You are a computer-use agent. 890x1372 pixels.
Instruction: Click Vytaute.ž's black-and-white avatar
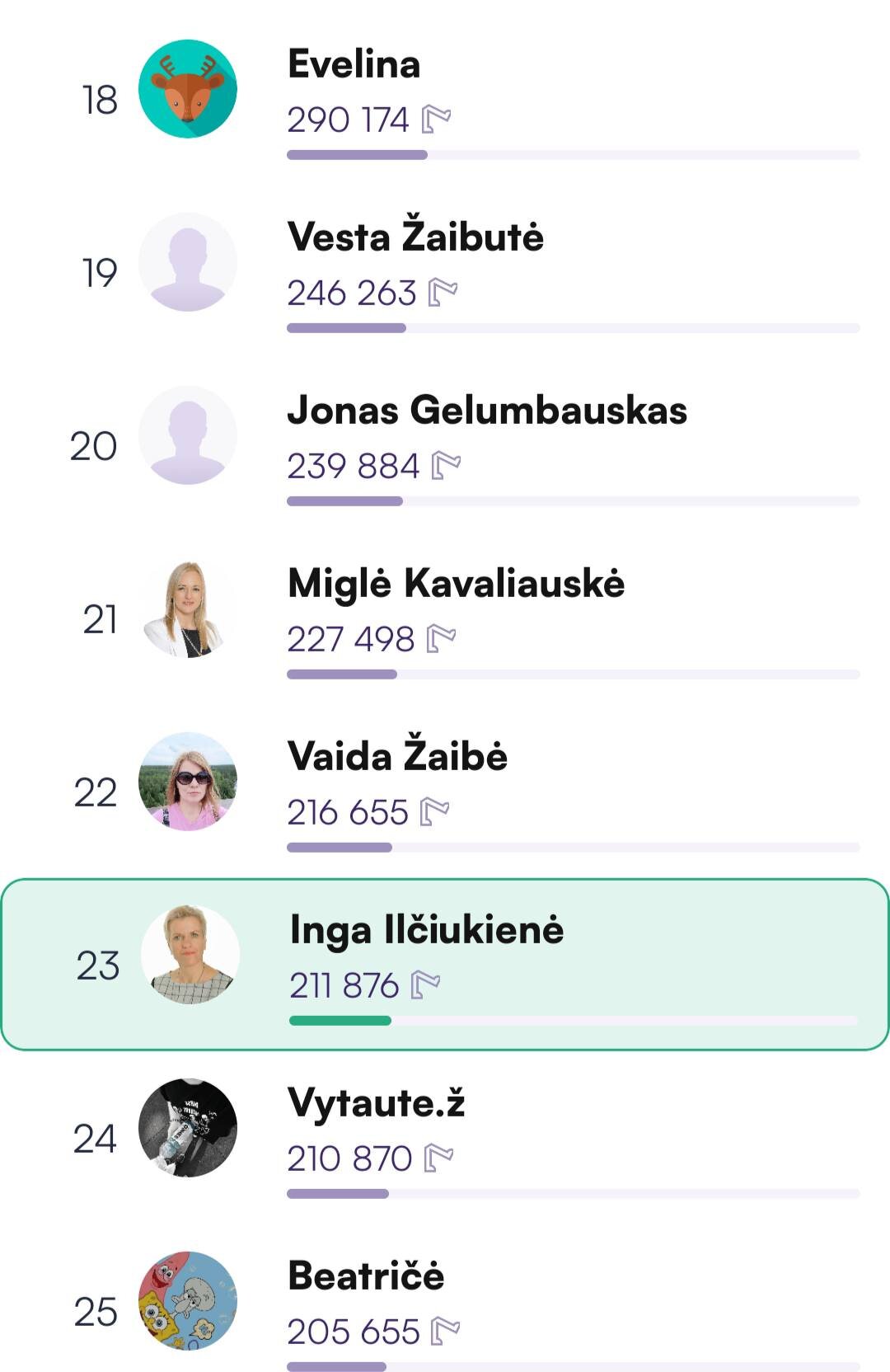(x=188, y=1128)
